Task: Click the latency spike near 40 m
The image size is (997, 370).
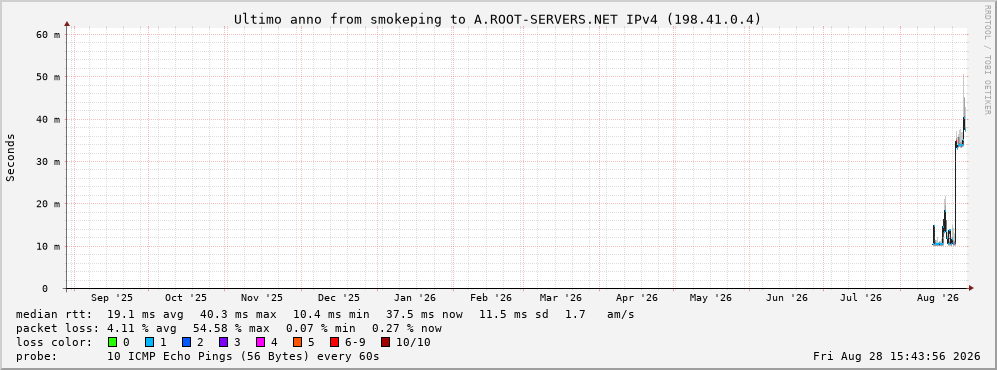Action: (964, 121)
